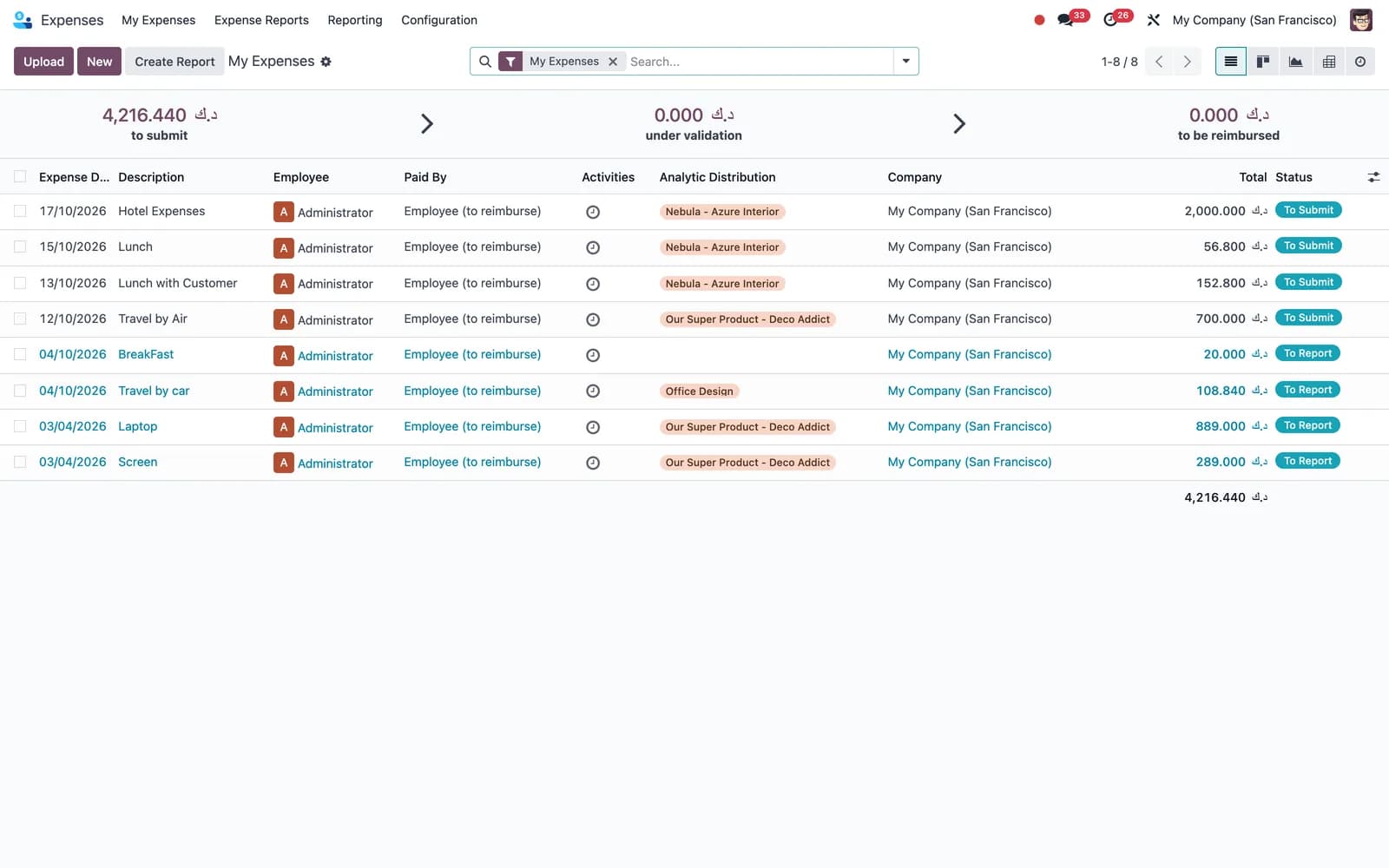Select all expenses header checkbox
The width and height of the screenshot is (1389, 868).
coord(20,176)
